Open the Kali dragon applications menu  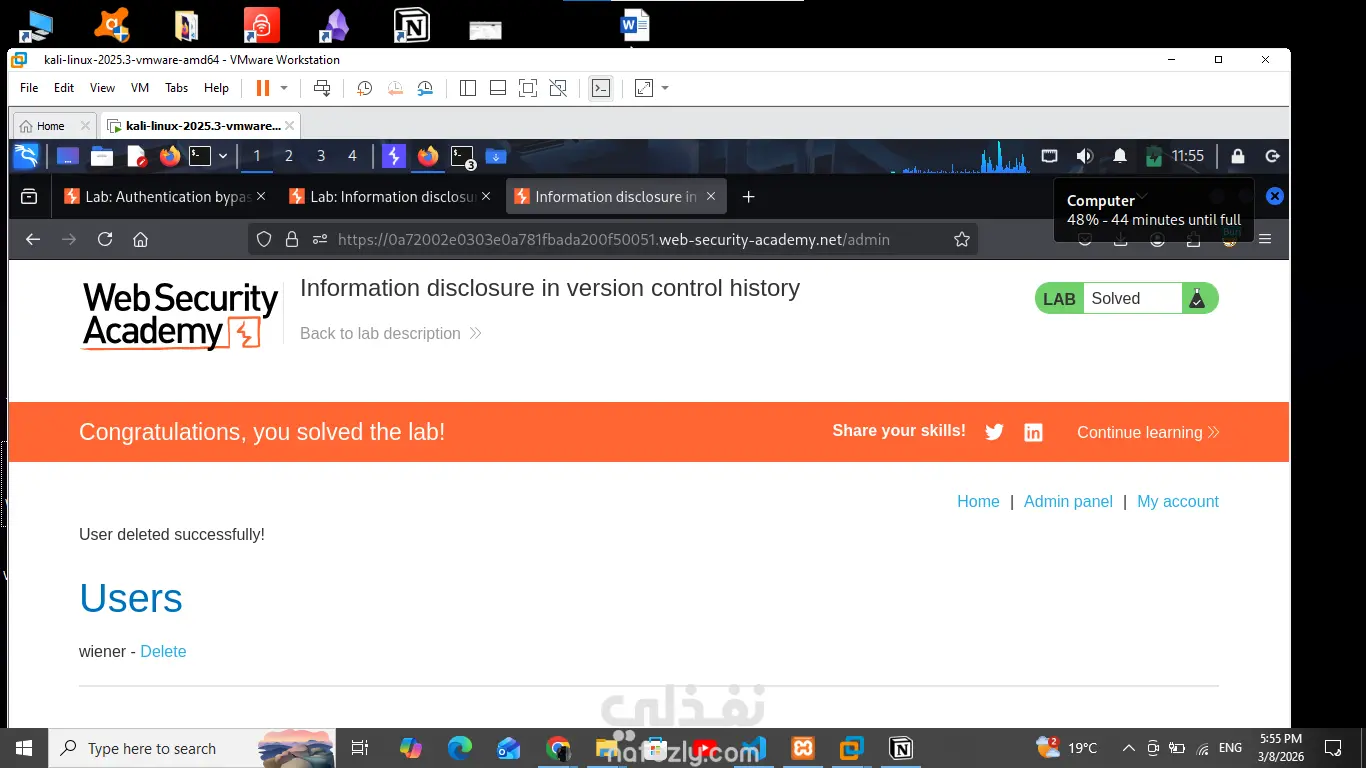tap(26, 156)
